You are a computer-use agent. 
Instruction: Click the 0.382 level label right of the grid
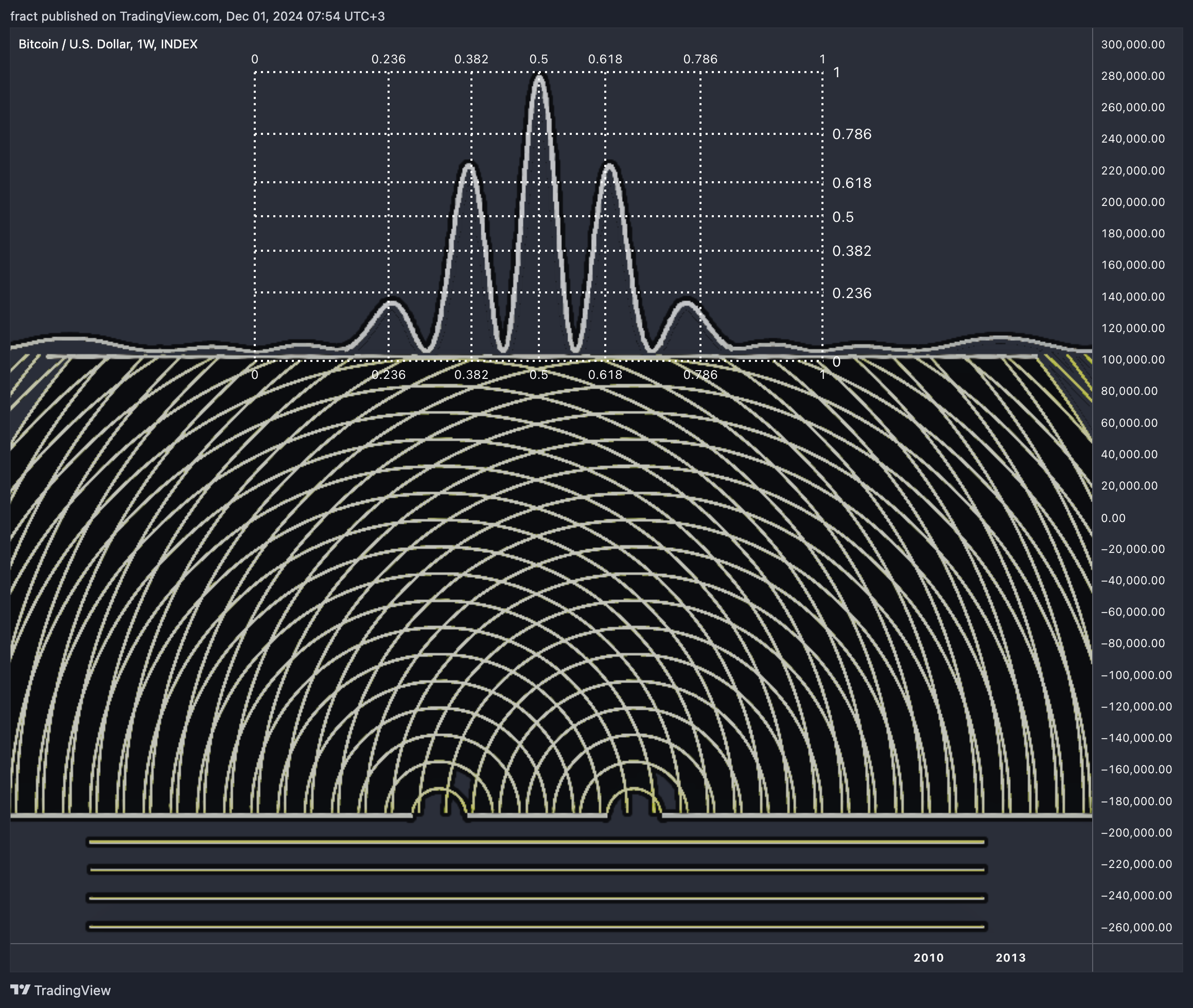852,251
